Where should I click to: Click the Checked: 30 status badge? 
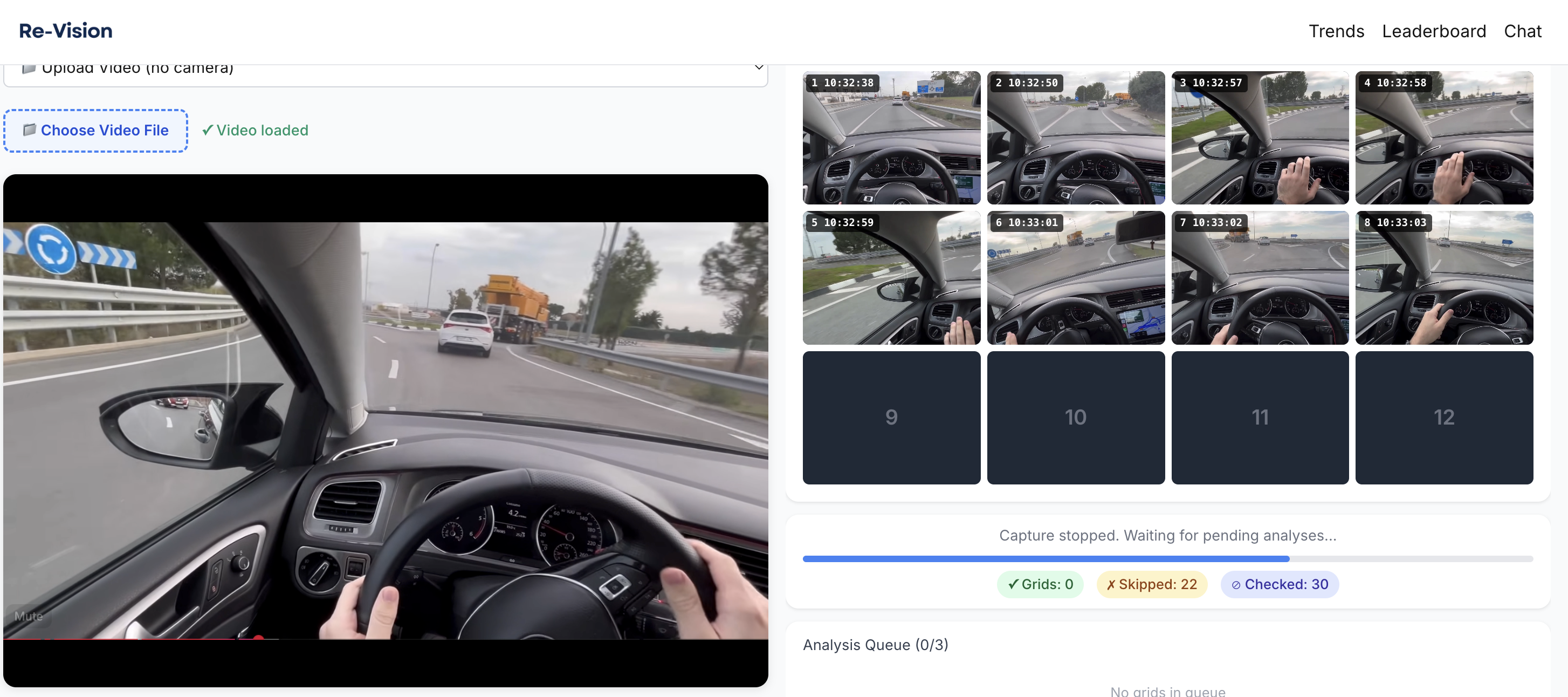click(x=1279, y=584)
